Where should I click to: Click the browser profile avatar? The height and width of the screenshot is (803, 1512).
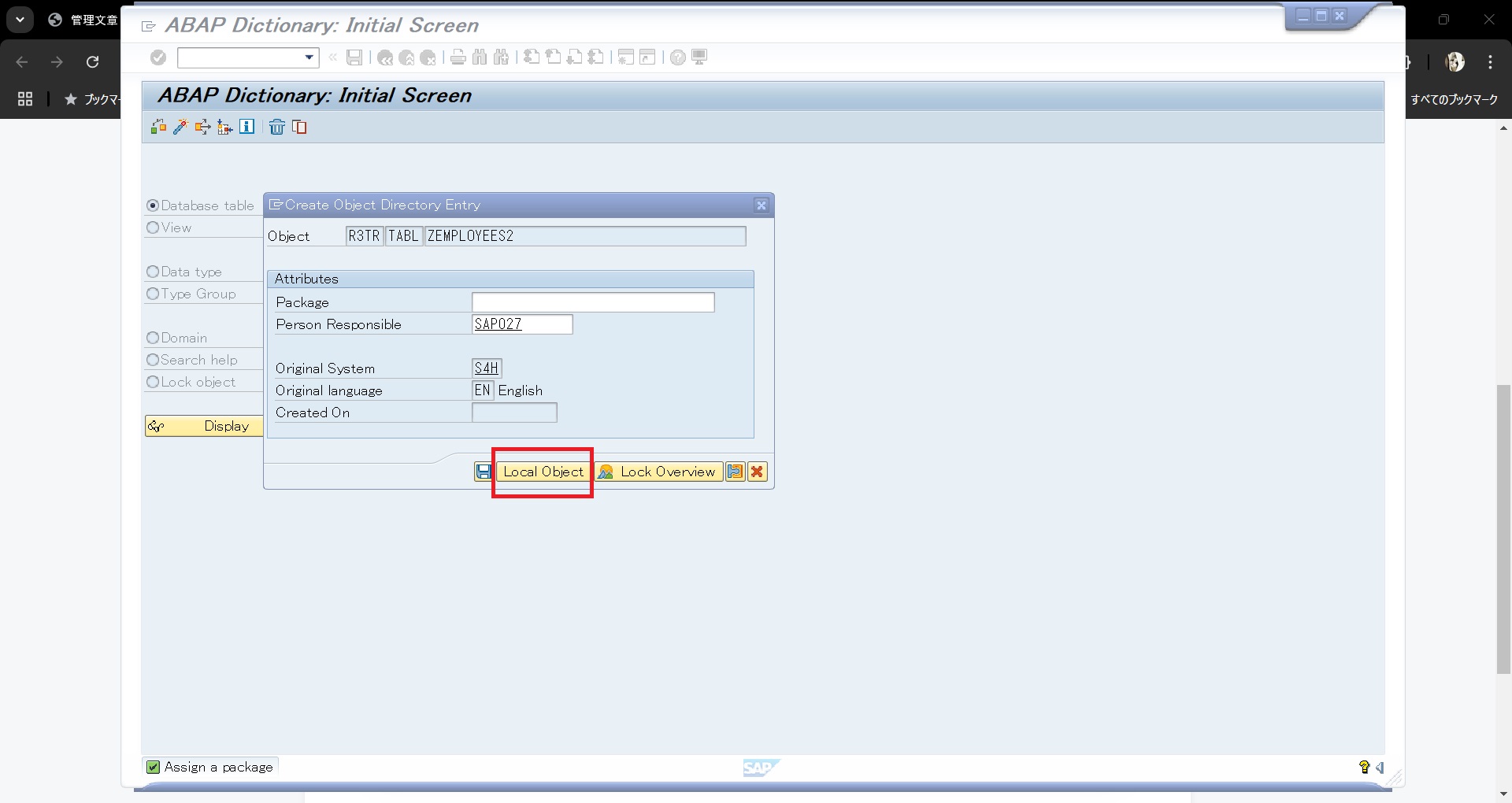[x=1455, y=62]
